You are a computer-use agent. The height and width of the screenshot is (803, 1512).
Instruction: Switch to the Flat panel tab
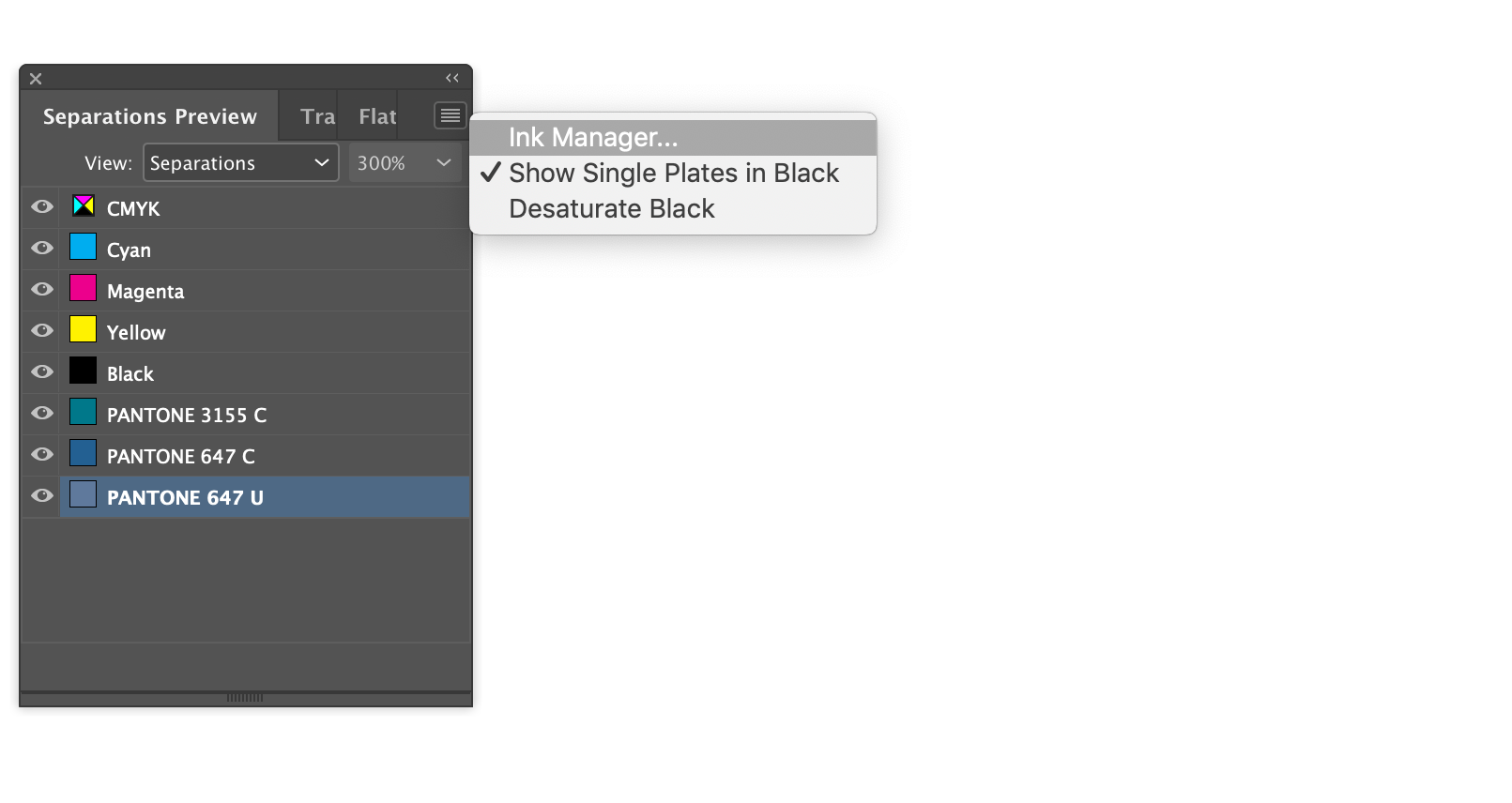click(377, 116)
